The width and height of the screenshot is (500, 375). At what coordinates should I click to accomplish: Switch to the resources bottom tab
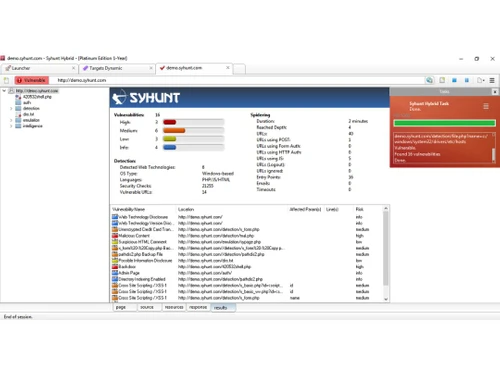click(x=174, y=307)
